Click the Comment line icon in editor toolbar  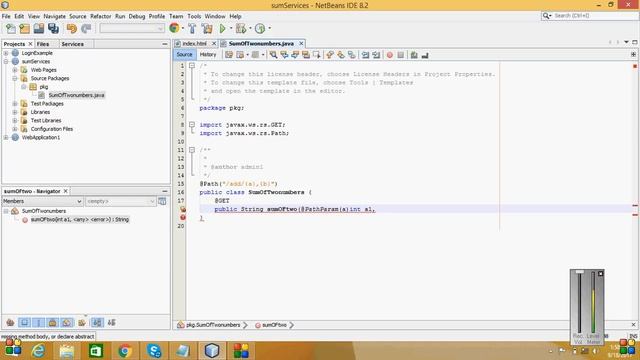click(x=414, y=55)
